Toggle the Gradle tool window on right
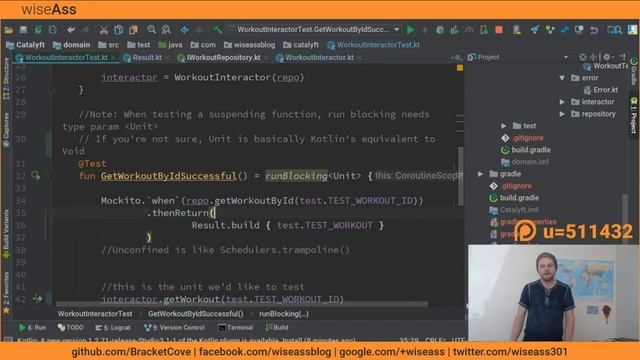640x360 pixels. point(634,71)
